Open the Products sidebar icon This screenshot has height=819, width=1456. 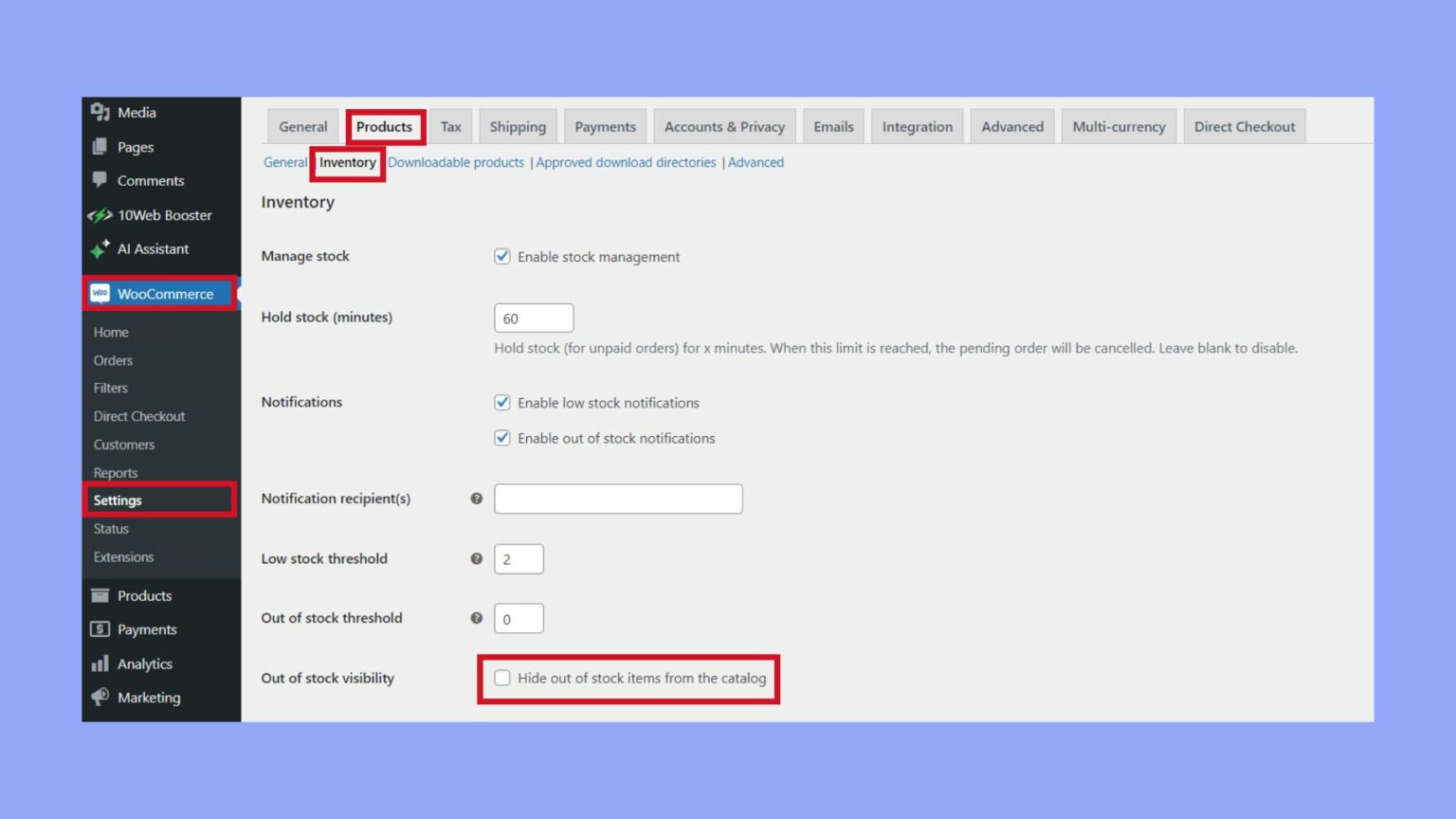(x=101, y=595)
